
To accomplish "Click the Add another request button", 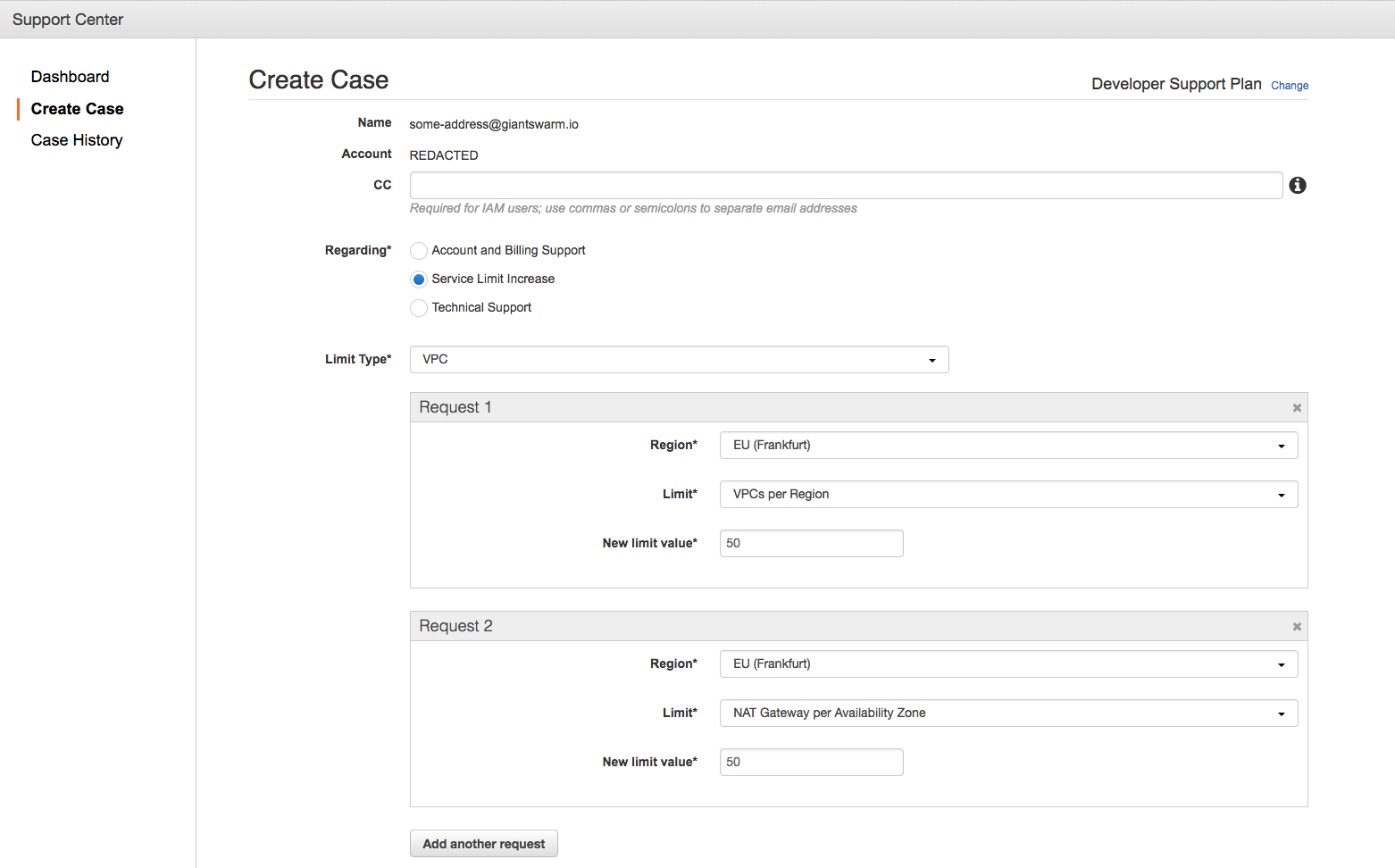I will (483, 843).
